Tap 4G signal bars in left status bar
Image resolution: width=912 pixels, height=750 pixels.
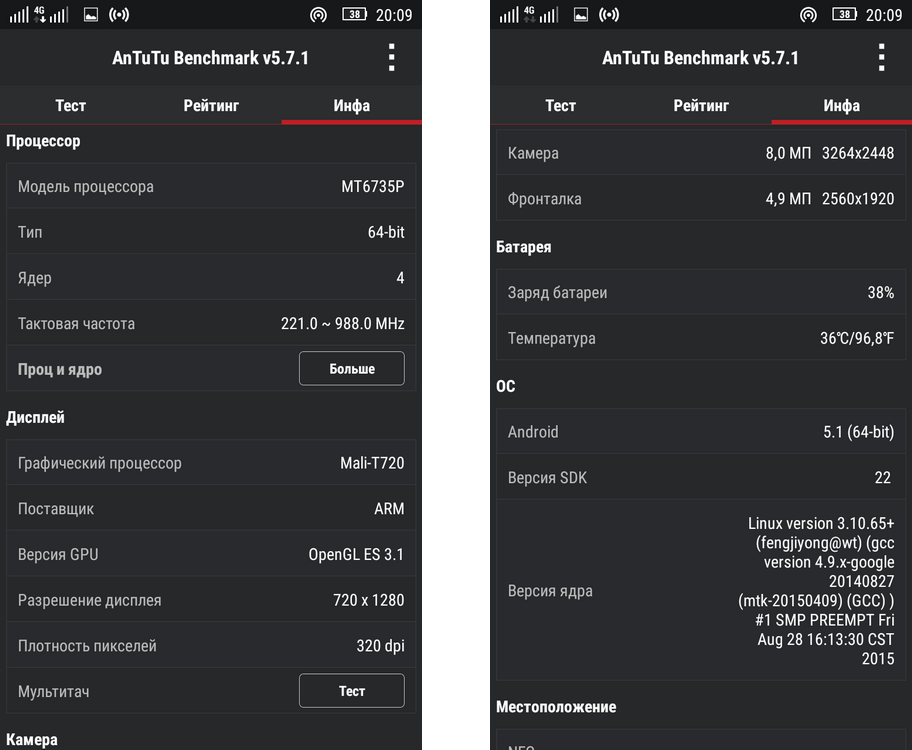click(x=38, y=15)
